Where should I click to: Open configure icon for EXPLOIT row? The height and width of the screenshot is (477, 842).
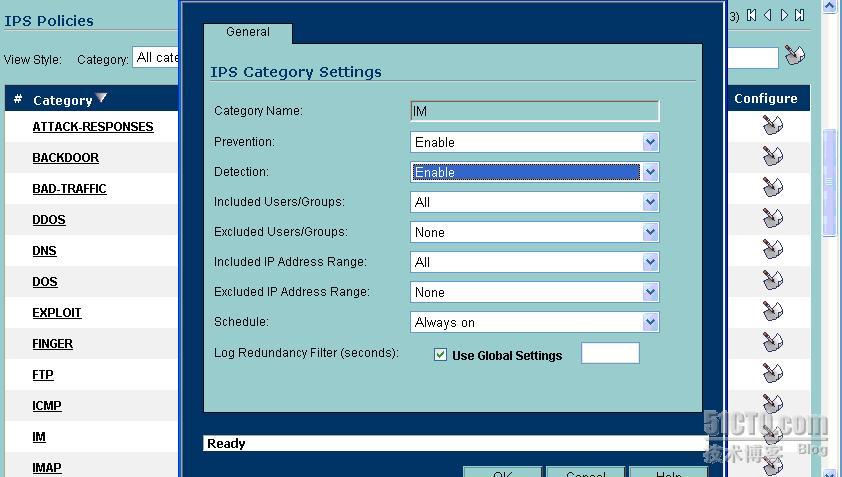pyautogui.click(x=773, y=312)
